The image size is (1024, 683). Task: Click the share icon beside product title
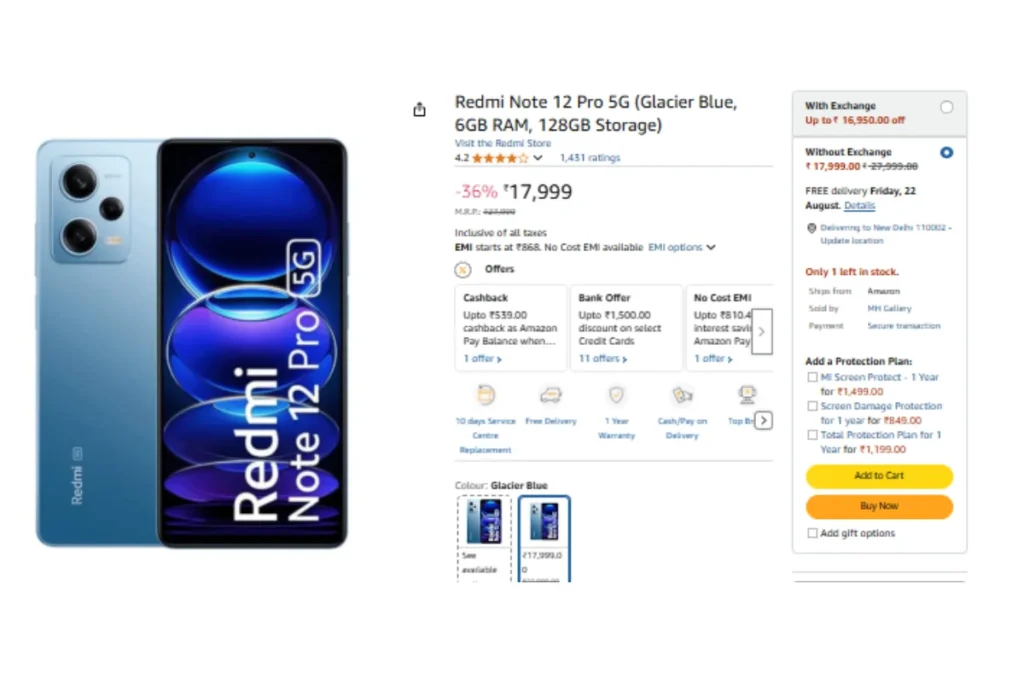tap(420, 110)
